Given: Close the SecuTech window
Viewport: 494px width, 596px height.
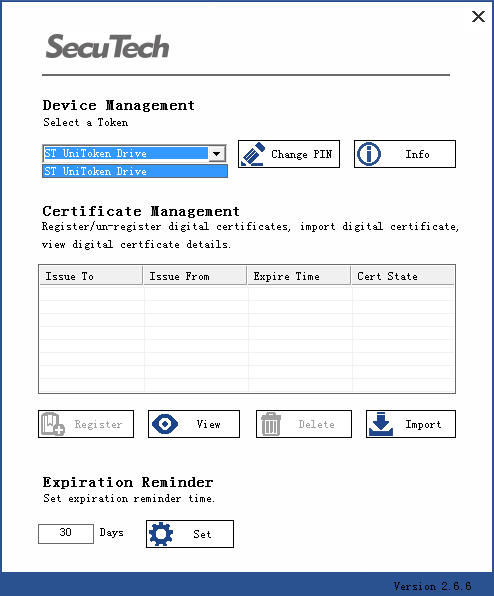Looking at the screenshot, I should coord(478,16).
